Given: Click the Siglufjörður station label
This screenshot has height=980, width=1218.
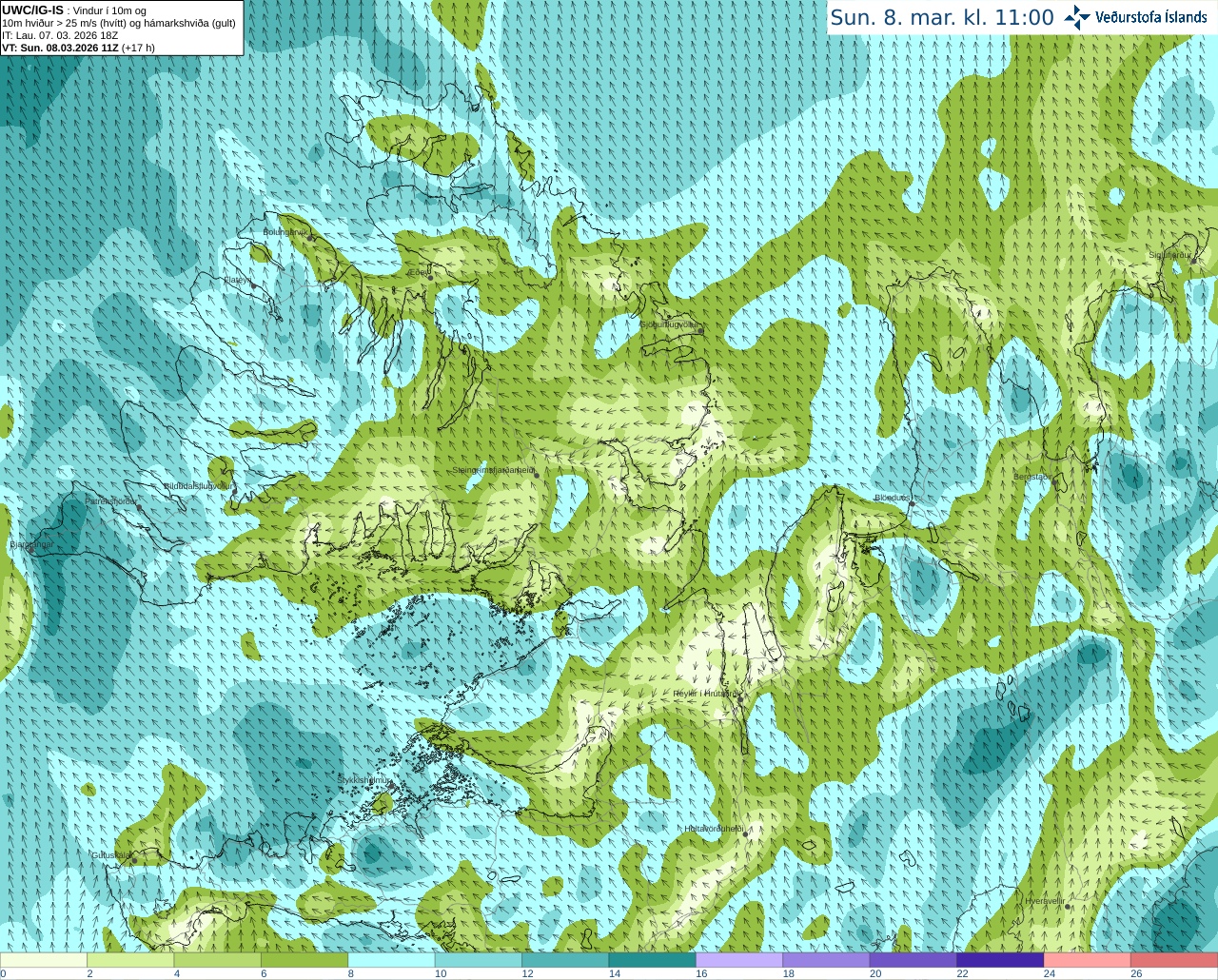Looking at the screenshot, I should click(x=1170, y=255).
